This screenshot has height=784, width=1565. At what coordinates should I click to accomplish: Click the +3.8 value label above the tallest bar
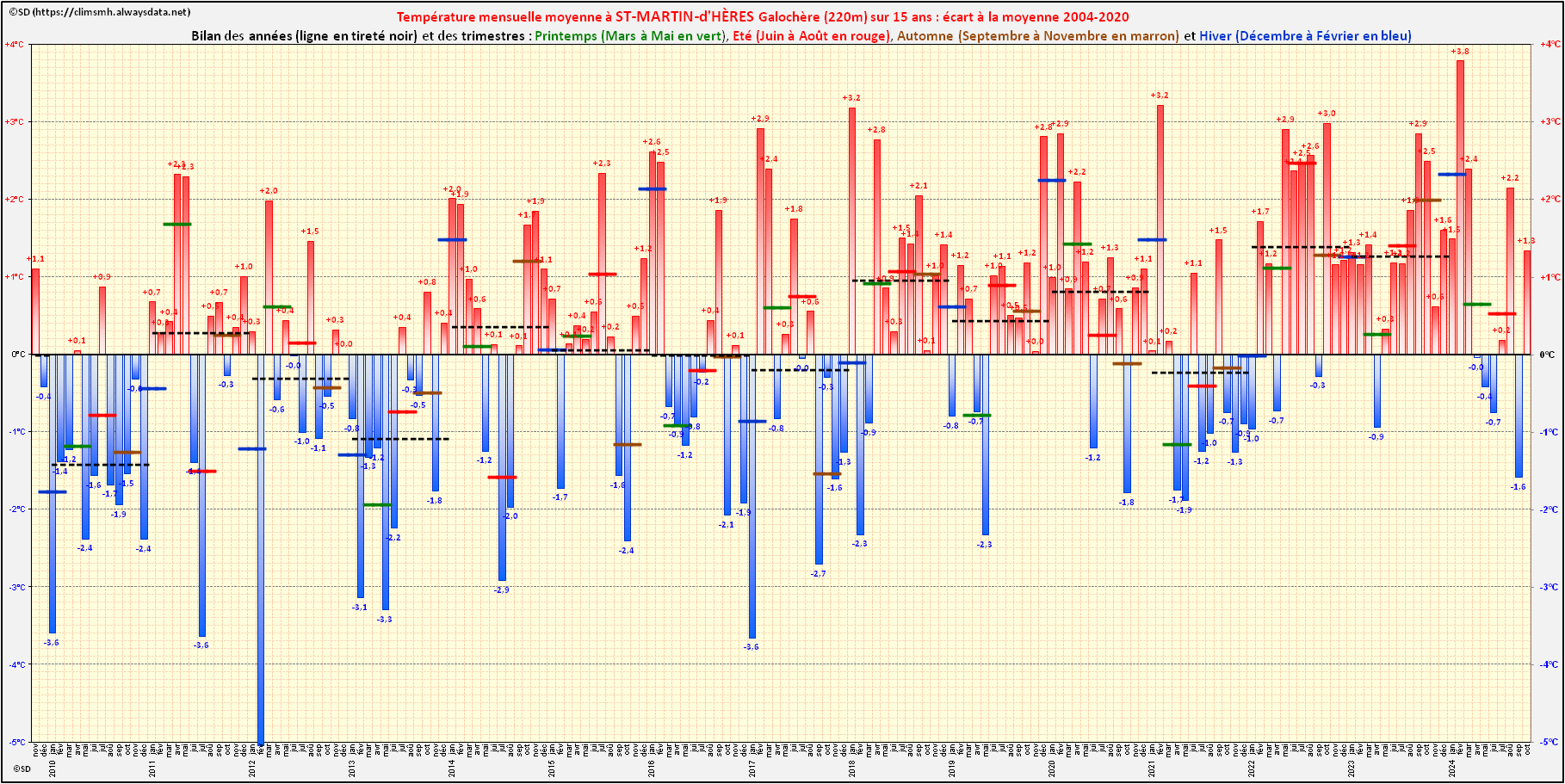click(1460, 52)
